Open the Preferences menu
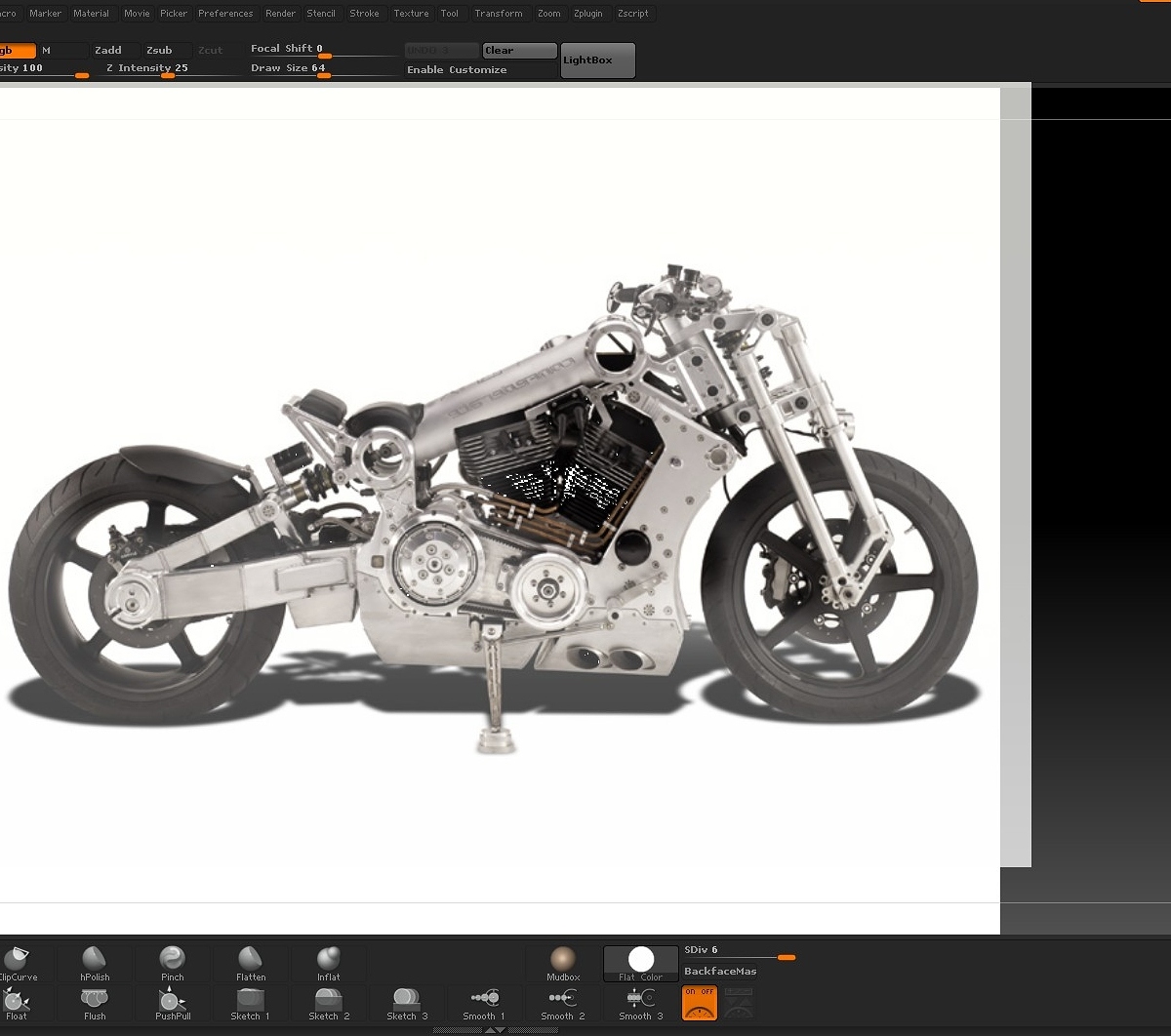This screenshot has height=1036, width=1171. click(225, 14)
